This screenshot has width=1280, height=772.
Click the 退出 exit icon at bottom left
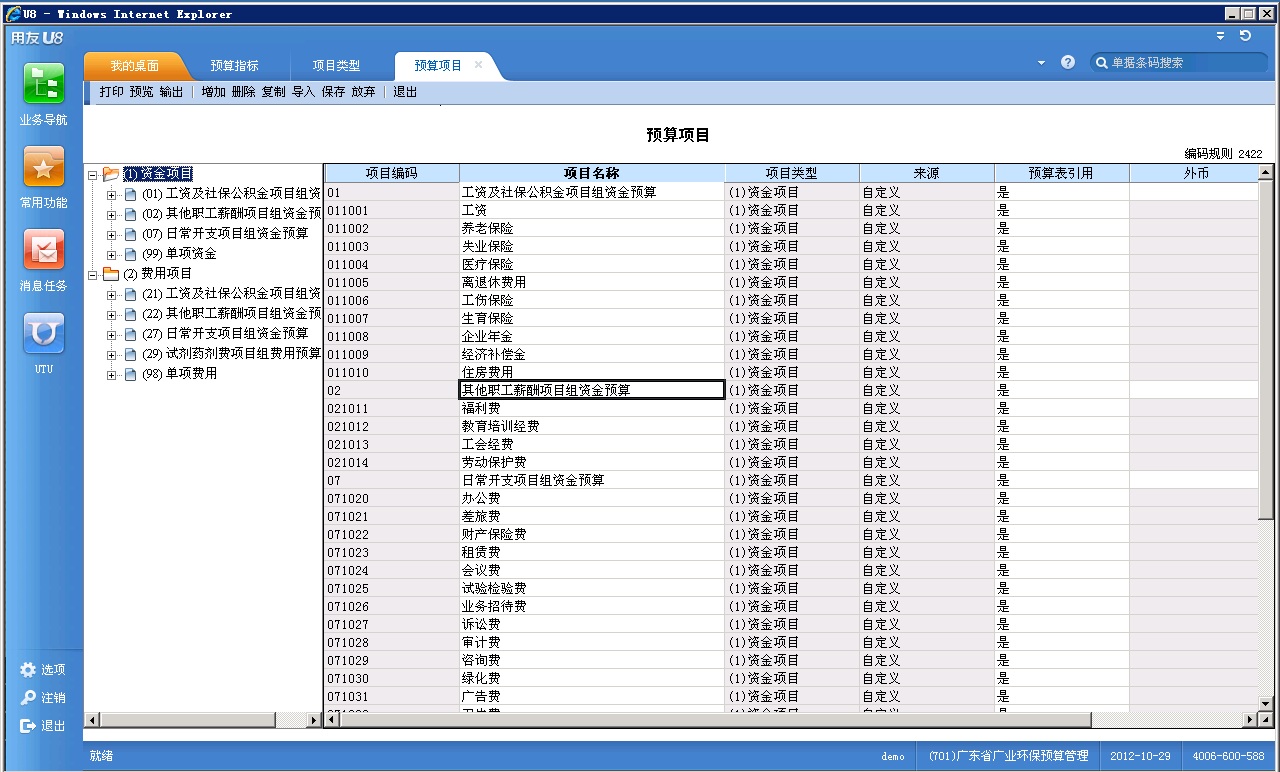coord(28,726)
